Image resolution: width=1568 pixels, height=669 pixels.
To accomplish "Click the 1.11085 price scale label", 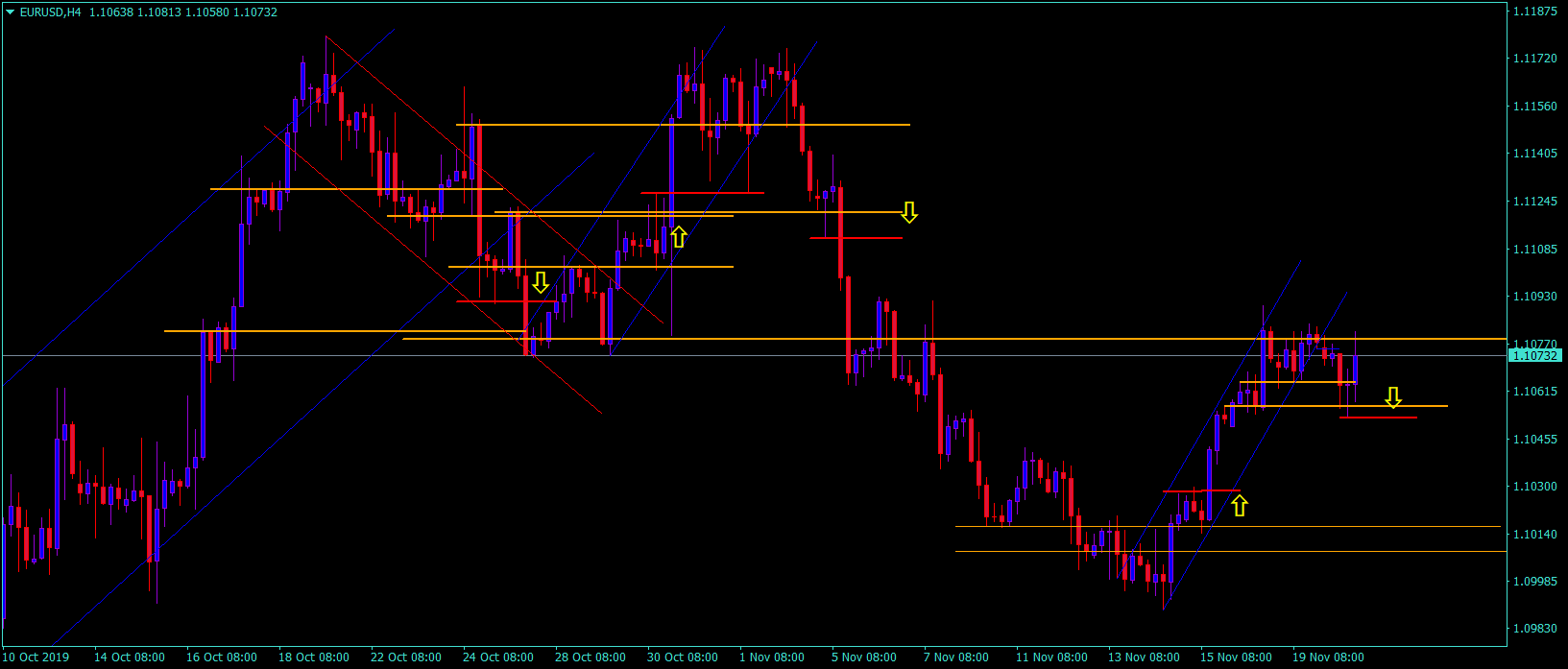I will click(x=1534, y=250).
